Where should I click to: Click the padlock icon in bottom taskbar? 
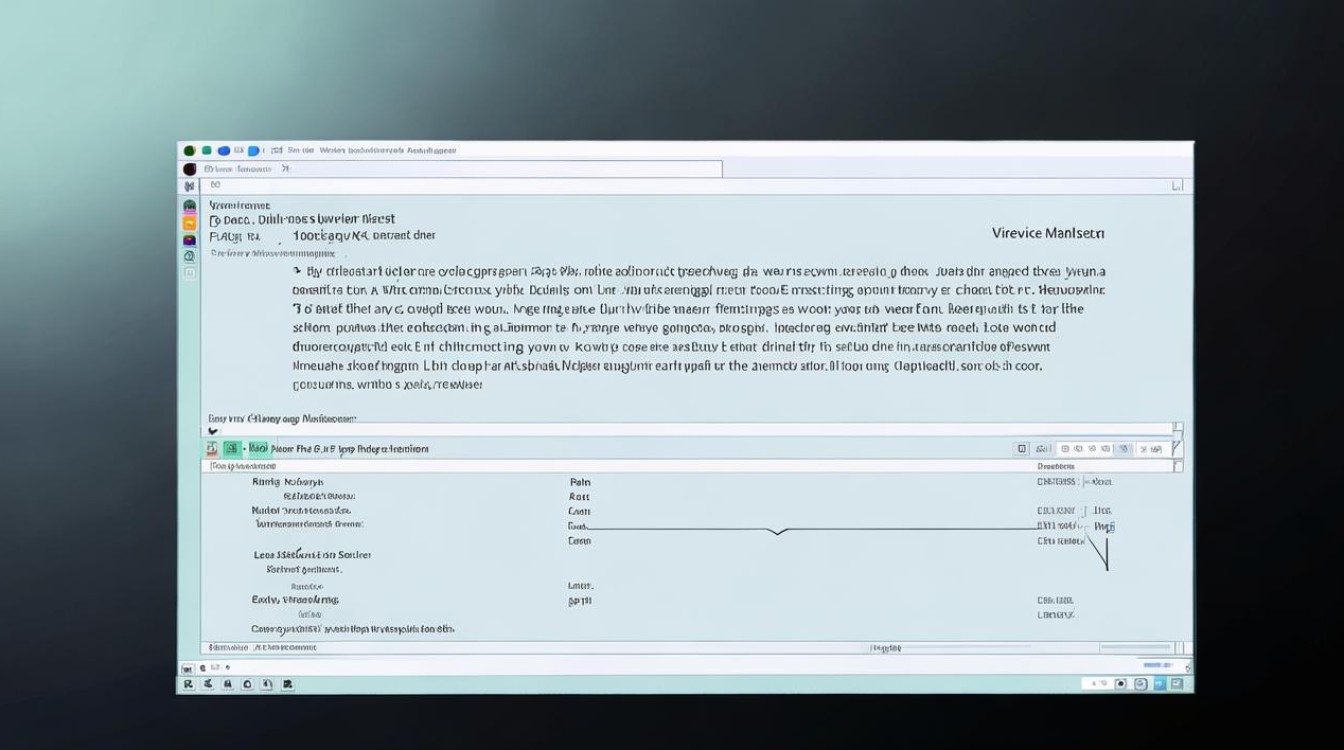tap(228, 684)
